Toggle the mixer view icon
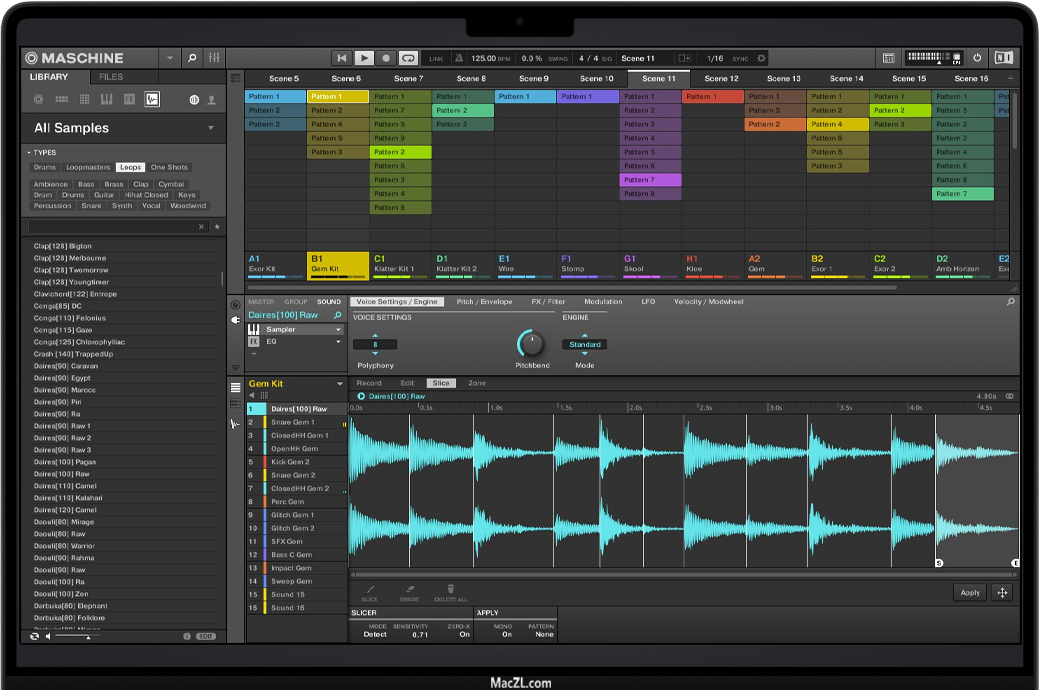1040x690 pixels. [214, 58]
